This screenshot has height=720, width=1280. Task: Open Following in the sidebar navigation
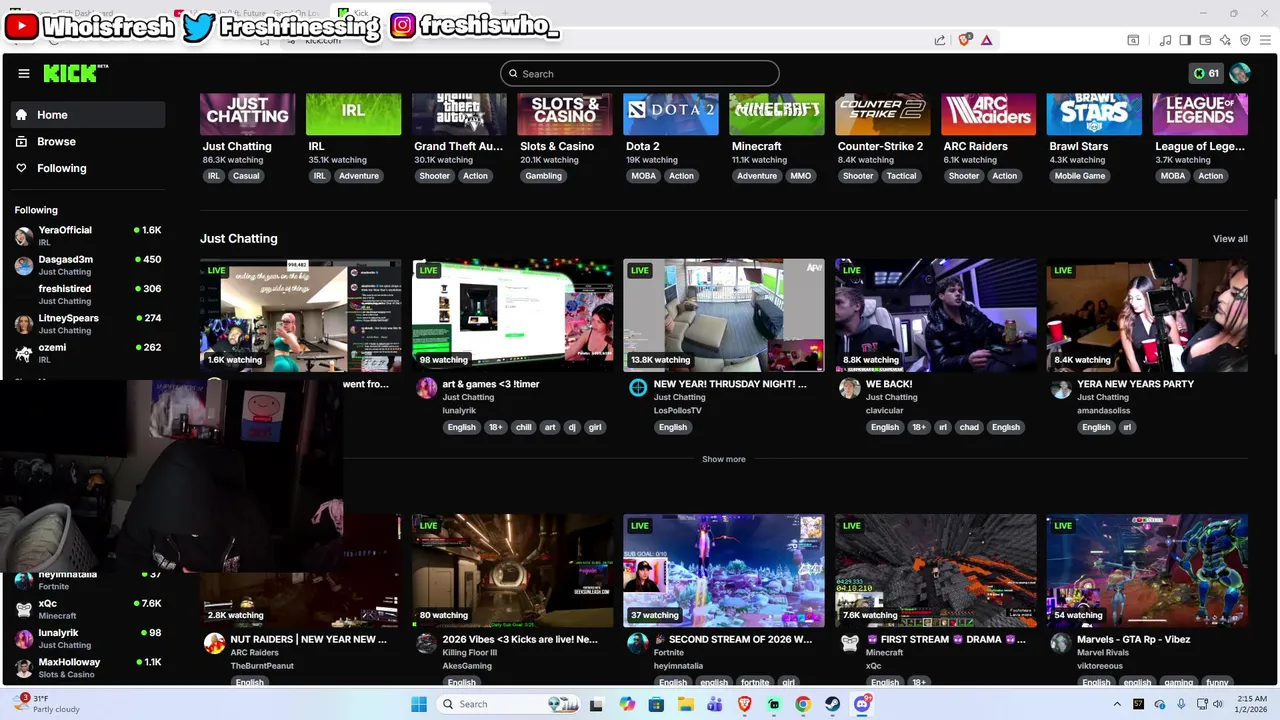click(x=88, y=168)
